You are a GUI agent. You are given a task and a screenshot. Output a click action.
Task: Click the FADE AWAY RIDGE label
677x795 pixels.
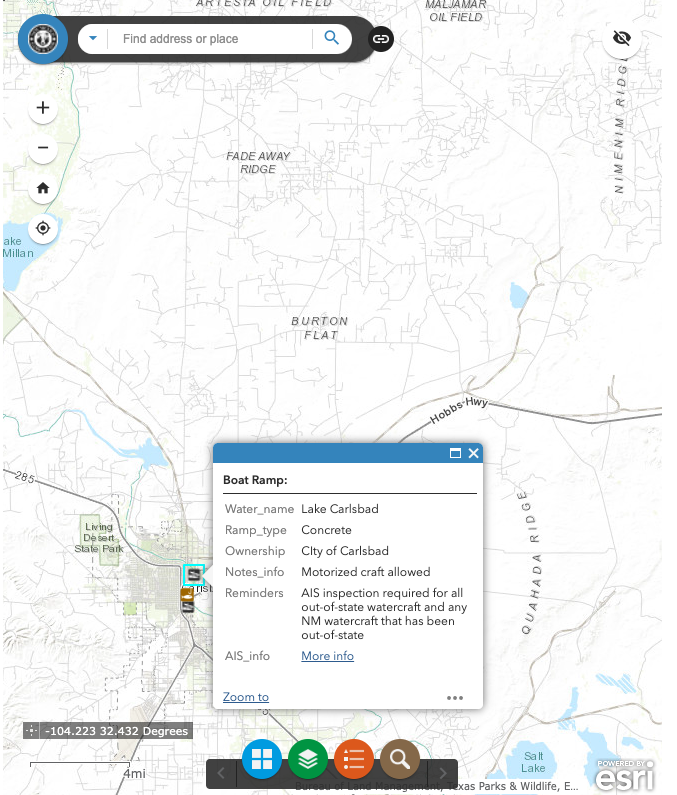(x=258, y=162)
